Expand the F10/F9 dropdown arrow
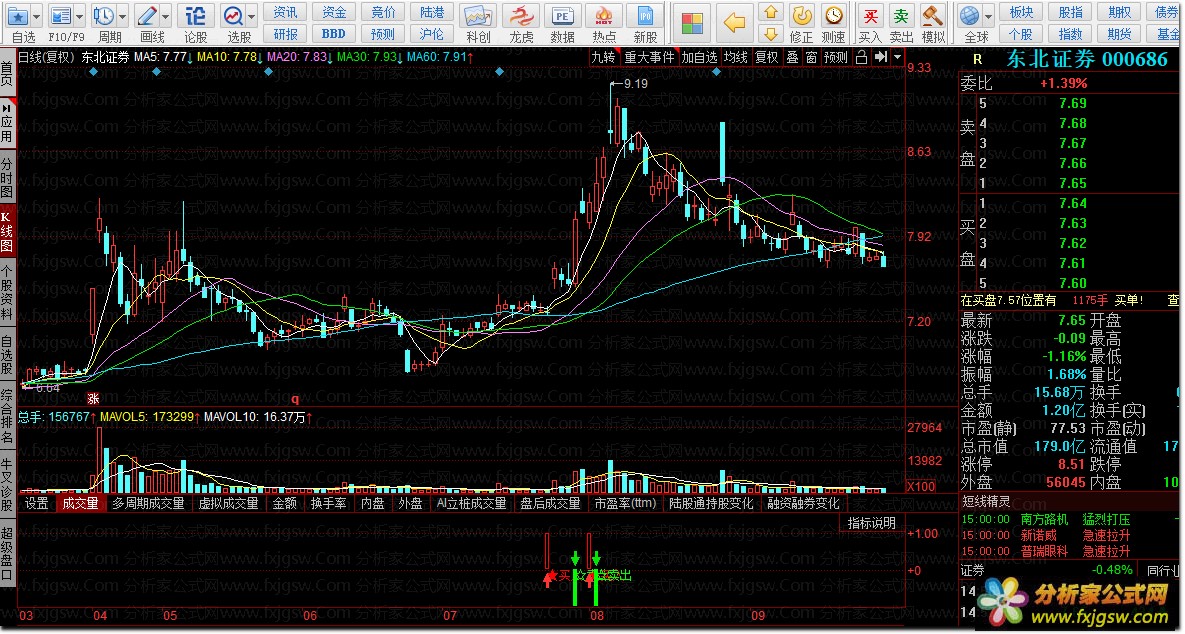The height and width of the screenshot is (634, 1185). click(79, 16)
